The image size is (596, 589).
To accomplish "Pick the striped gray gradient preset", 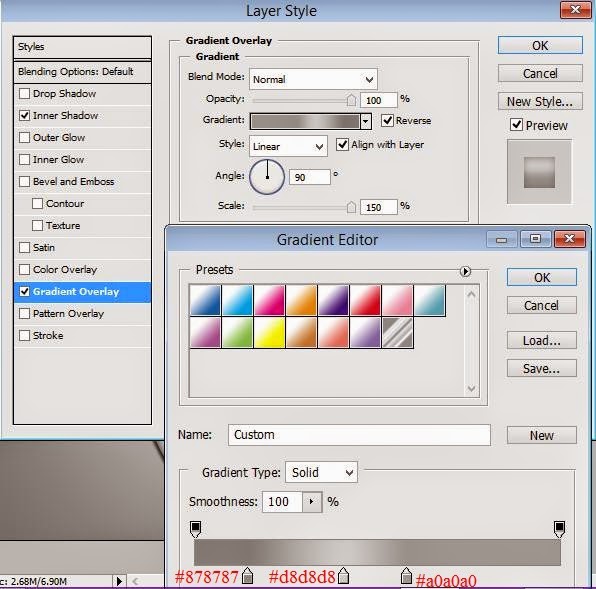I will click(x=398, y=333).
